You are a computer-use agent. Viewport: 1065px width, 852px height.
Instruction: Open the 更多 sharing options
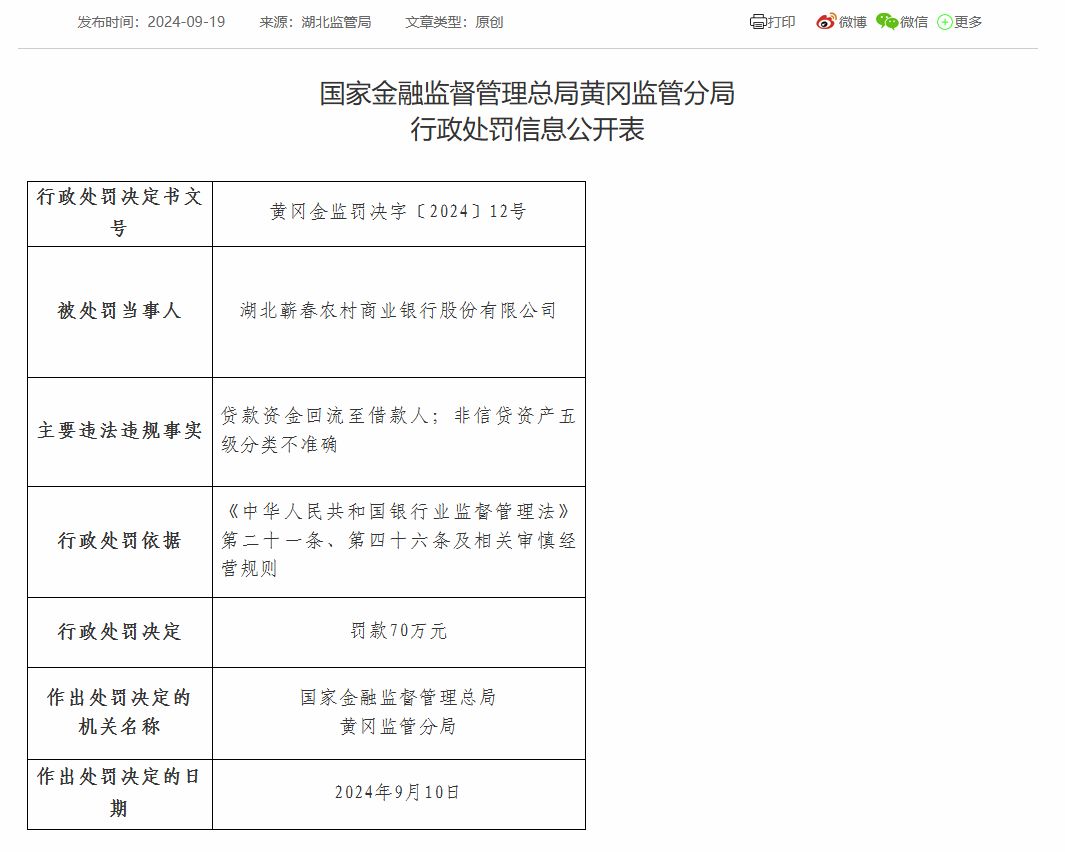click(968, 22)
